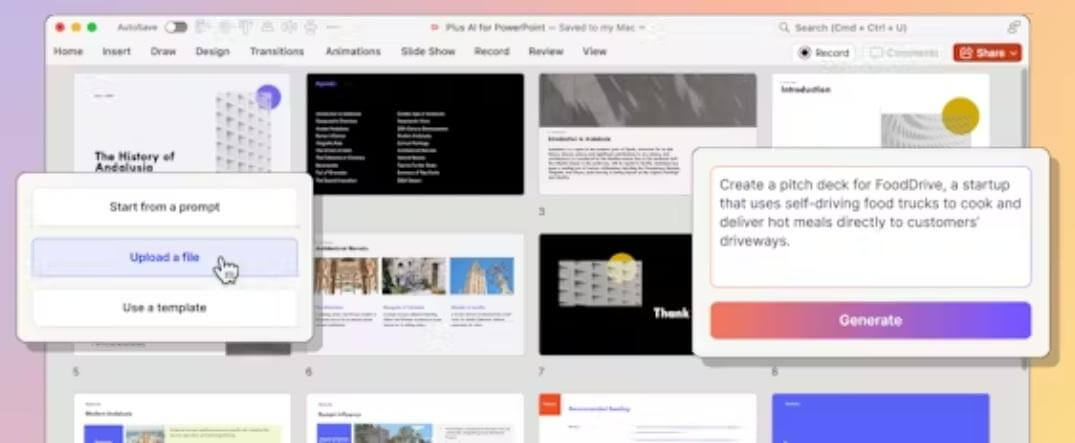Focus the FoodDrive pitch deck prompt box
Viewport: 1075px width, 443px height.
[x=870, y=226]
